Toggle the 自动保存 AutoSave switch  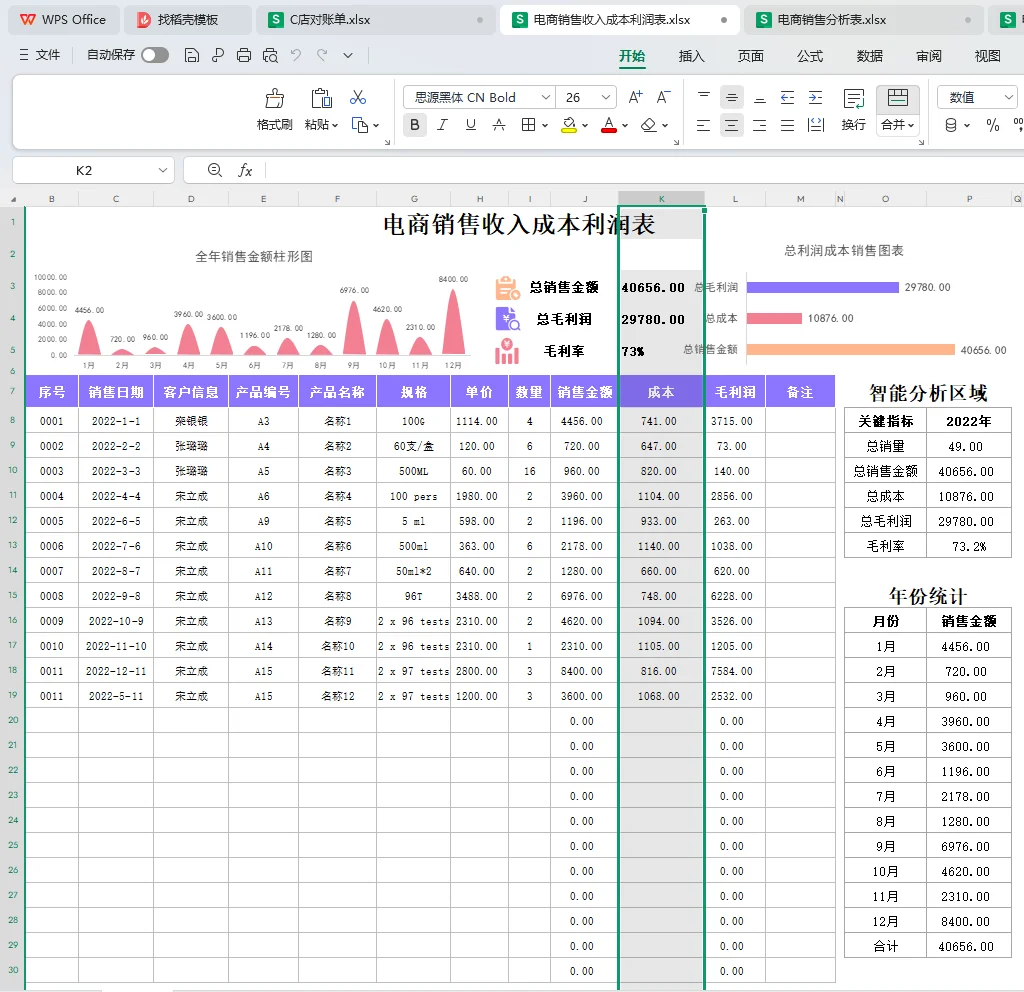156,55
